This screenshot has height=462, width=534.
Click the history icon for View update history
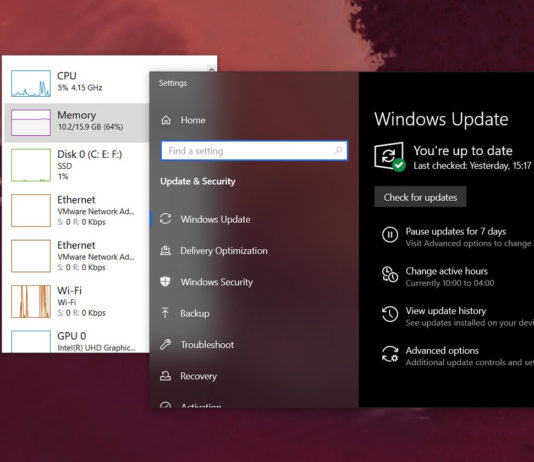390,314
